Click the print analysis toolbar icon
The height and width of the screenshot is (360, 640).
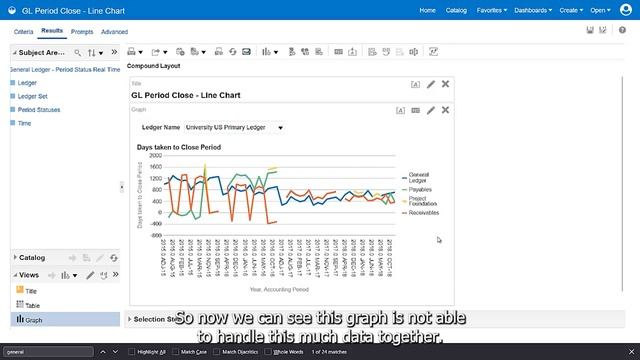(131, 52)
